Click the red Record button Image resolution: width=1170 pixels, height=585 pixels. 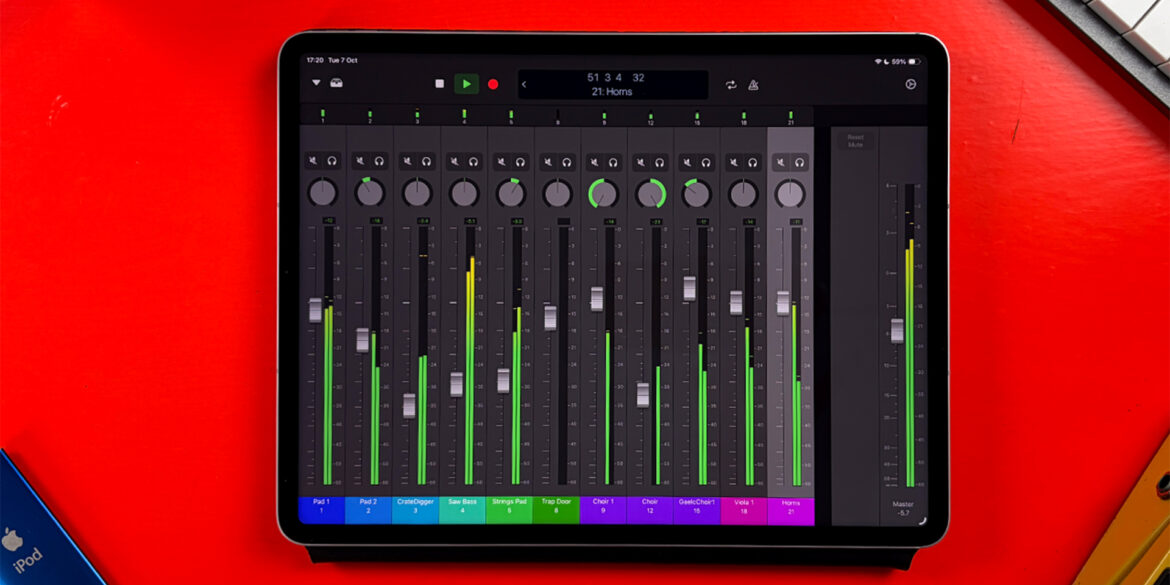click(x=491, y=83)
